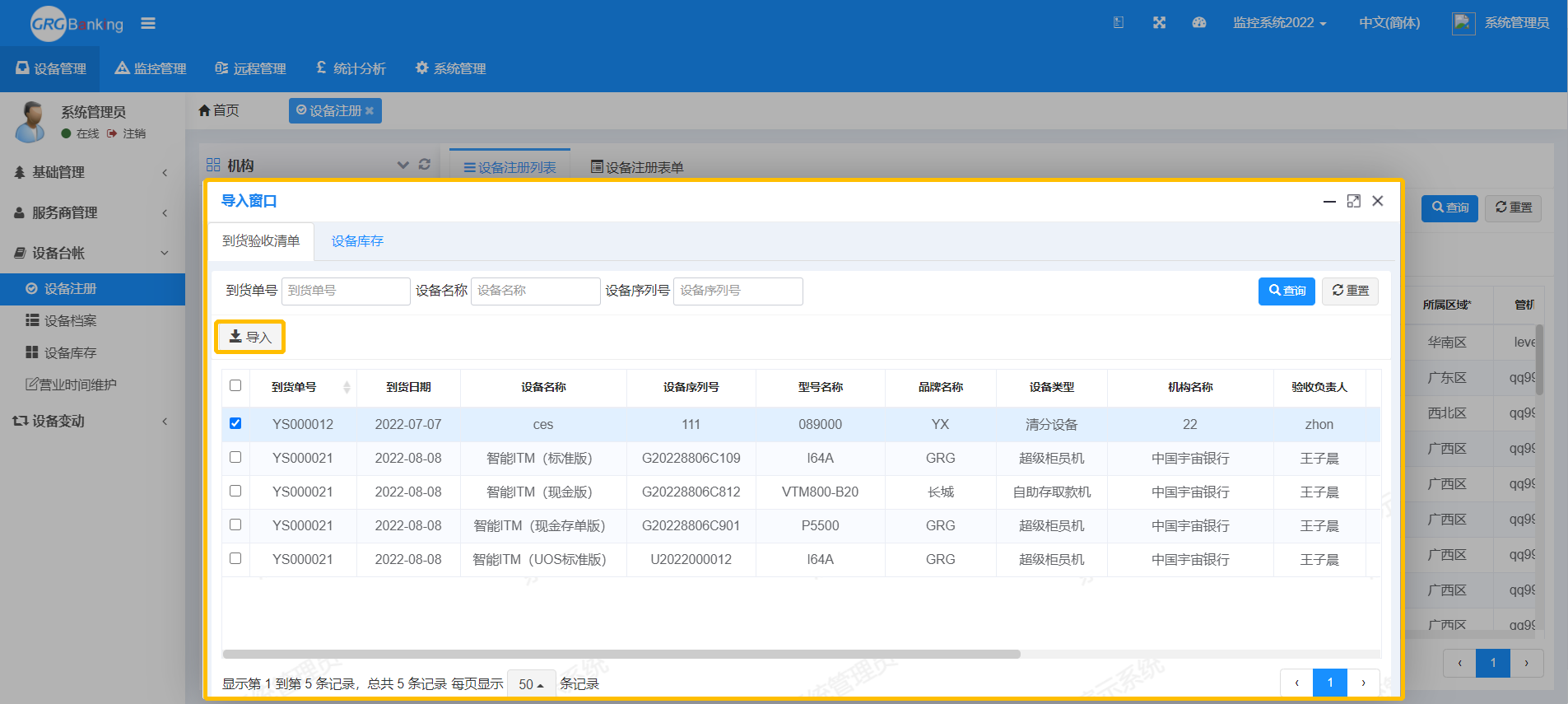Expand the 机构 panel chevron
Viewport: 1568px width, 704px height.
click(x=402, y=165)
